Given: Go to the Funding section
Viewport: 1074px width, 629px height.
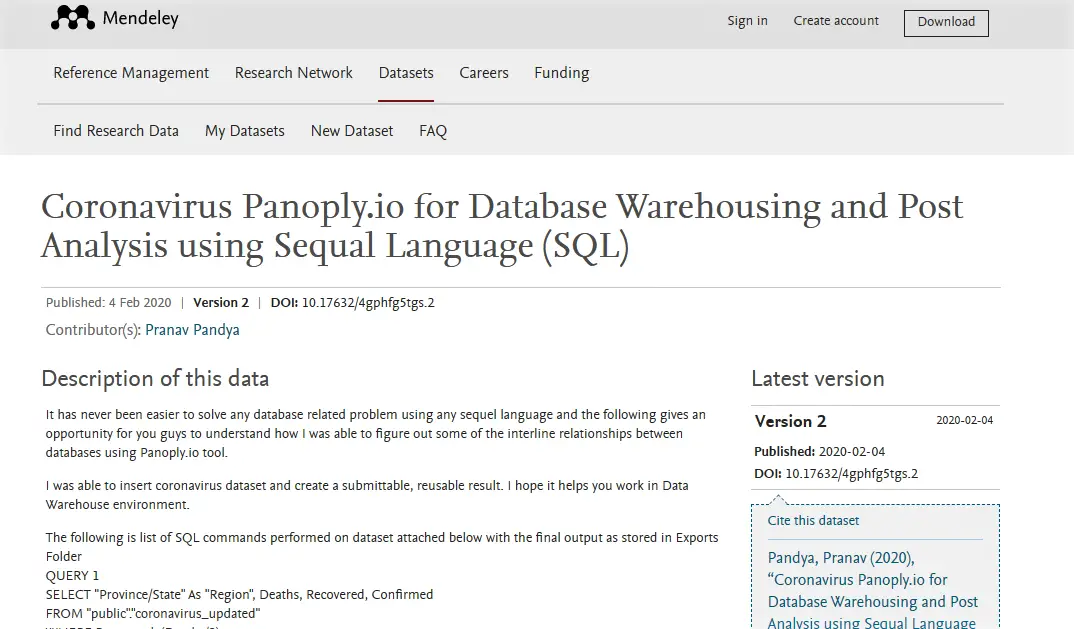Looking at the screenshot, I should click(x=562, y=73).
